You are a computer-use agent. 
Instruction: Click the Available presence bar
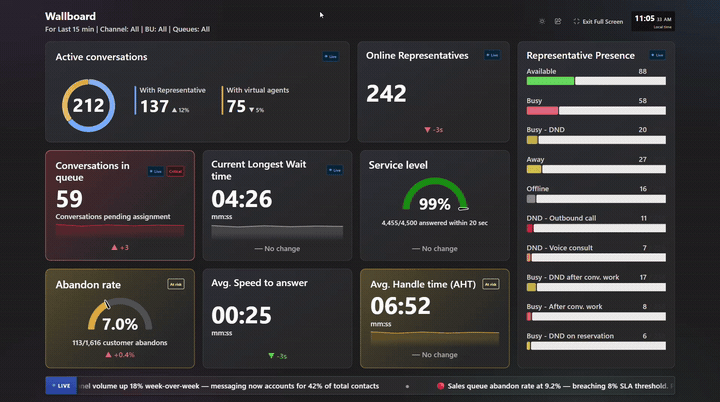[596, 81]
